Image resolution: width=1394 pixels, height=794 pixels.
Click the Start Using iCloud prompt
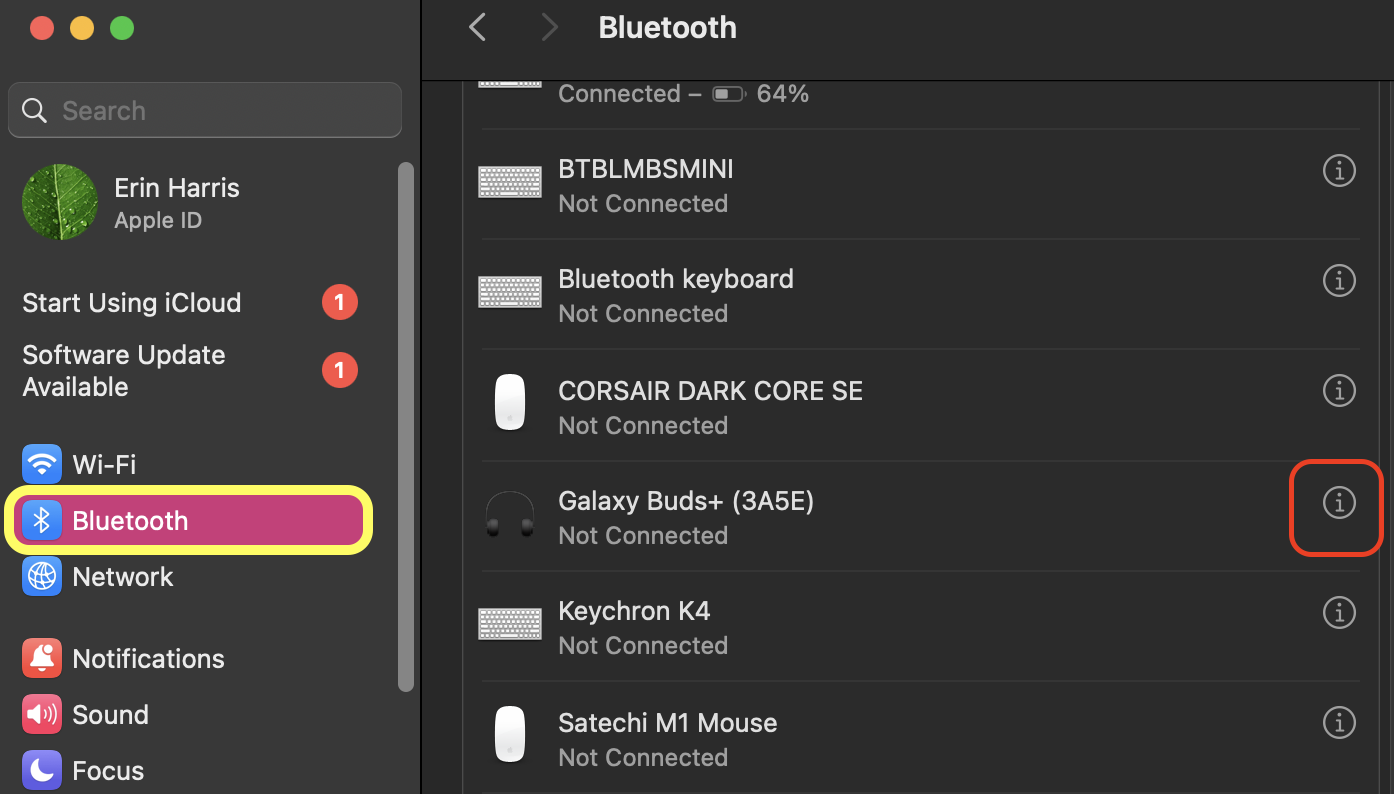point(132,303)
